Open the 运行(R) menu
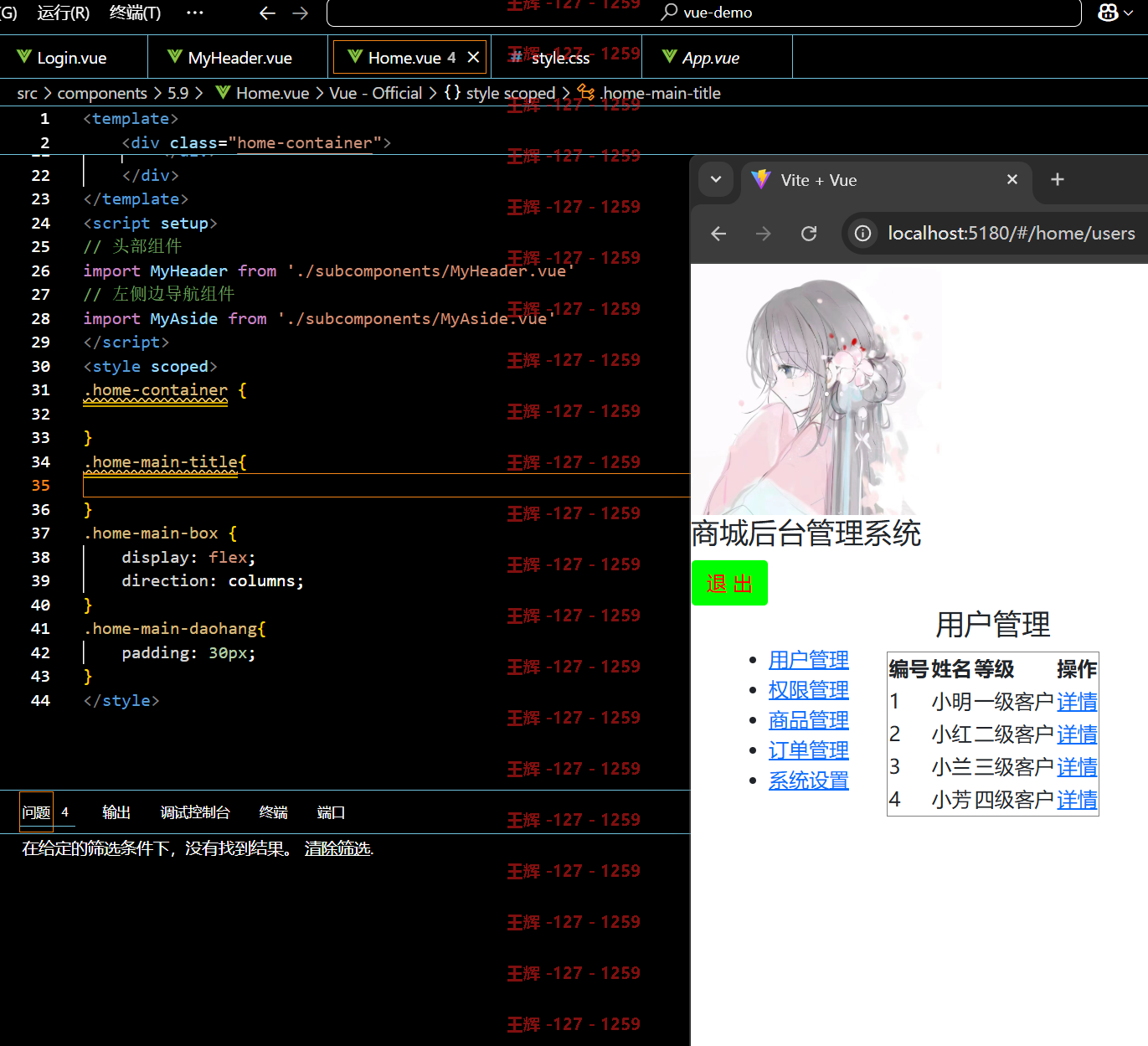Image resolution: width=1148 pixels, height=1046 pixels. point(63,13)
